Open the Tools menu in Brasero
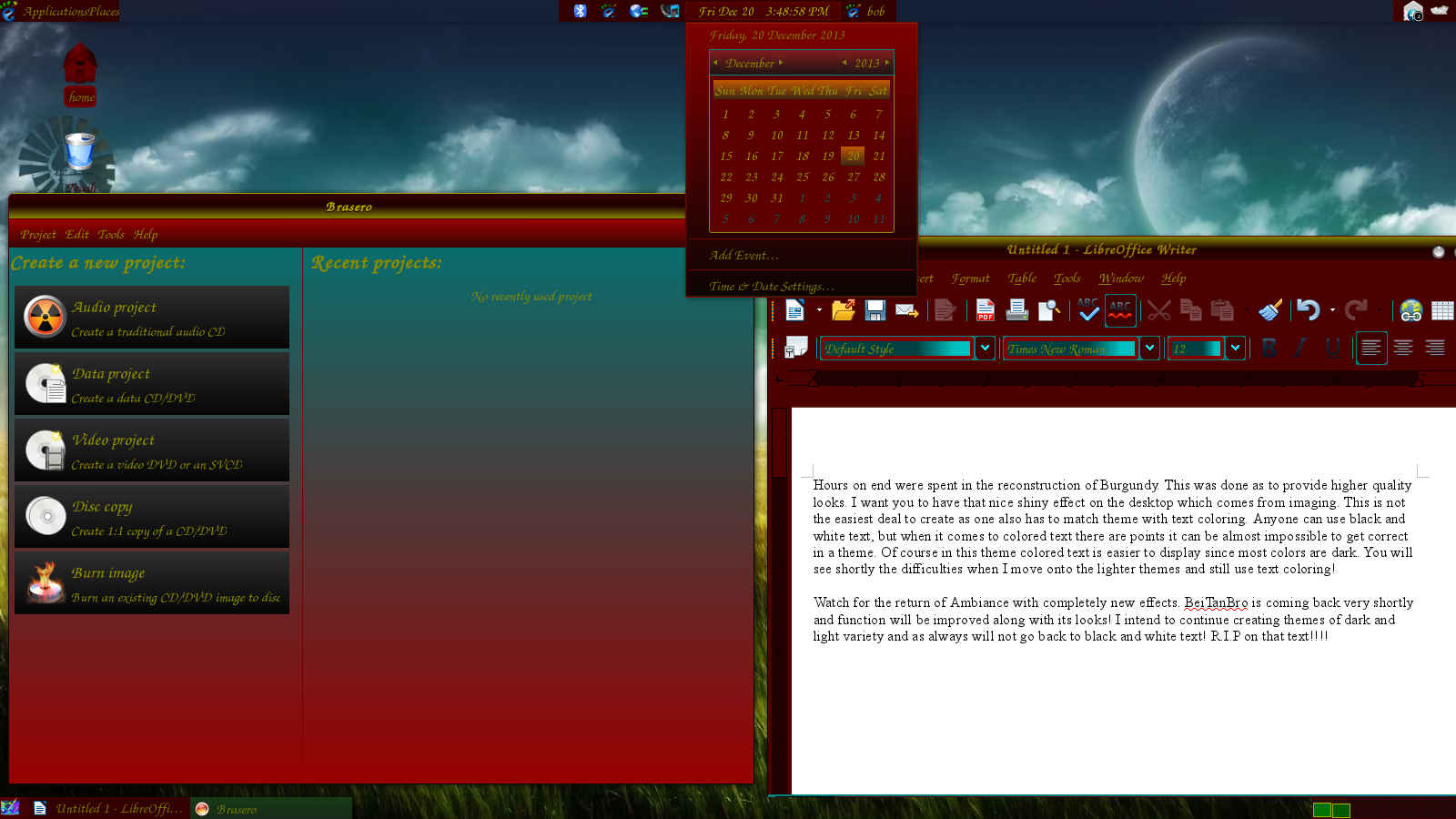 tap(111, 235)
